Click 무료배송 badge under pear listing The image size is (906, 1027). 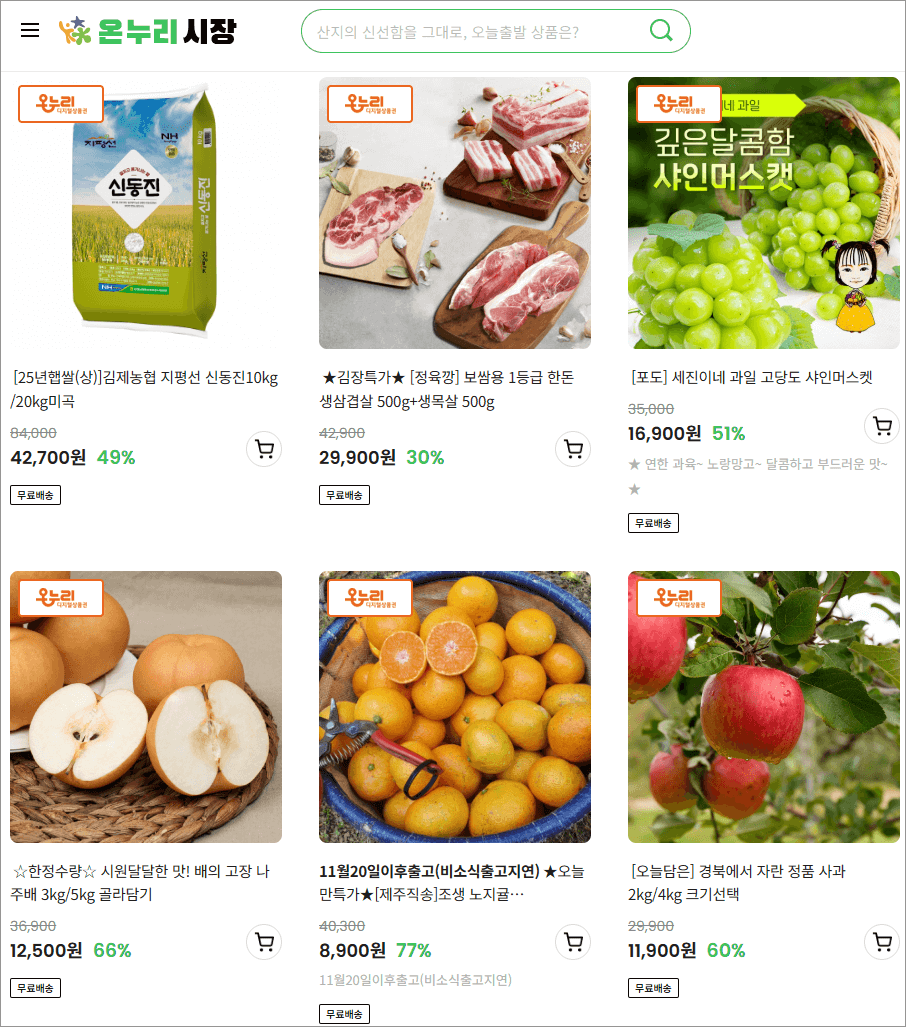pos(35,988)
